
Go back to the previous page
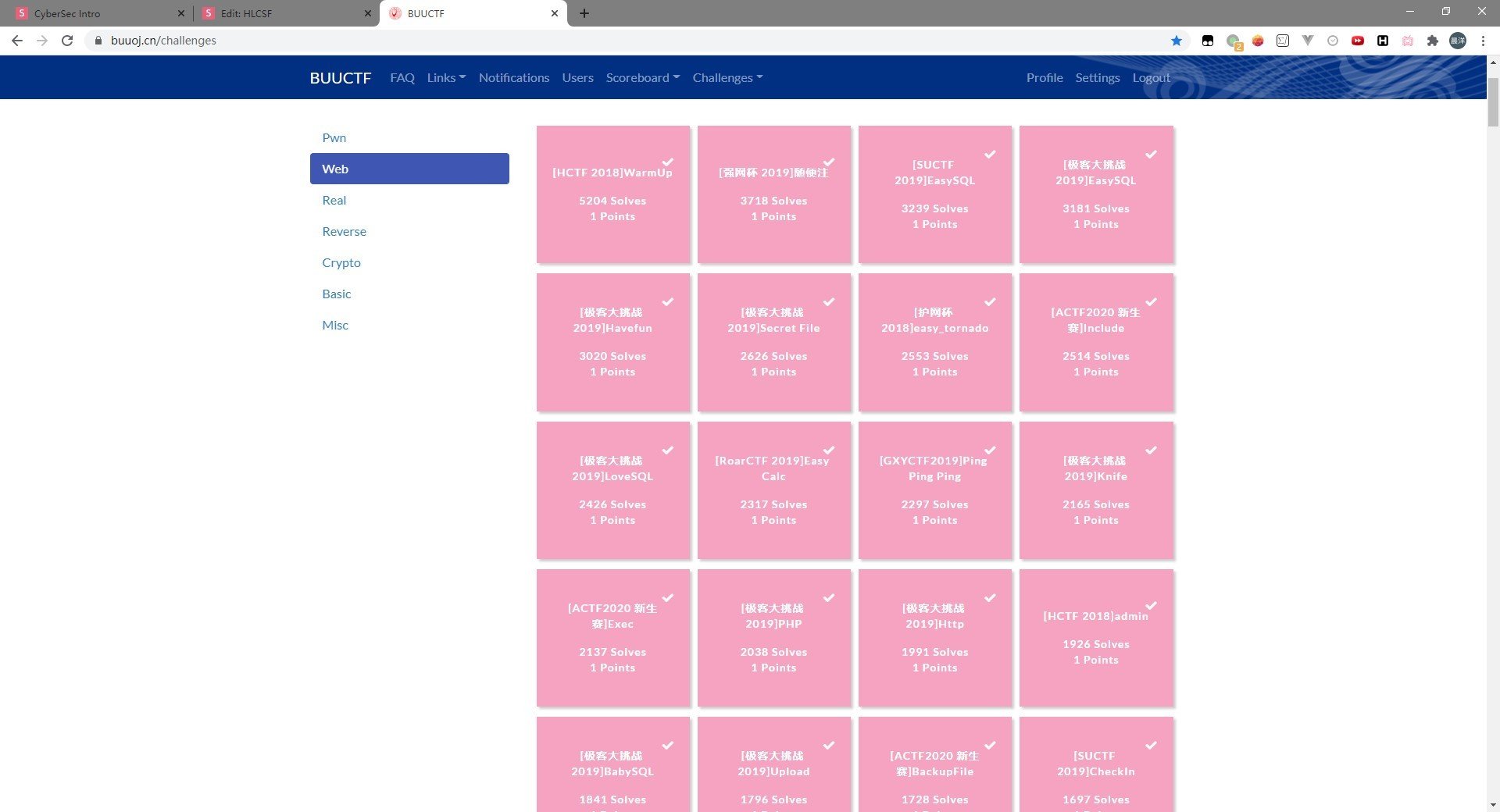[x=17, y=41]
